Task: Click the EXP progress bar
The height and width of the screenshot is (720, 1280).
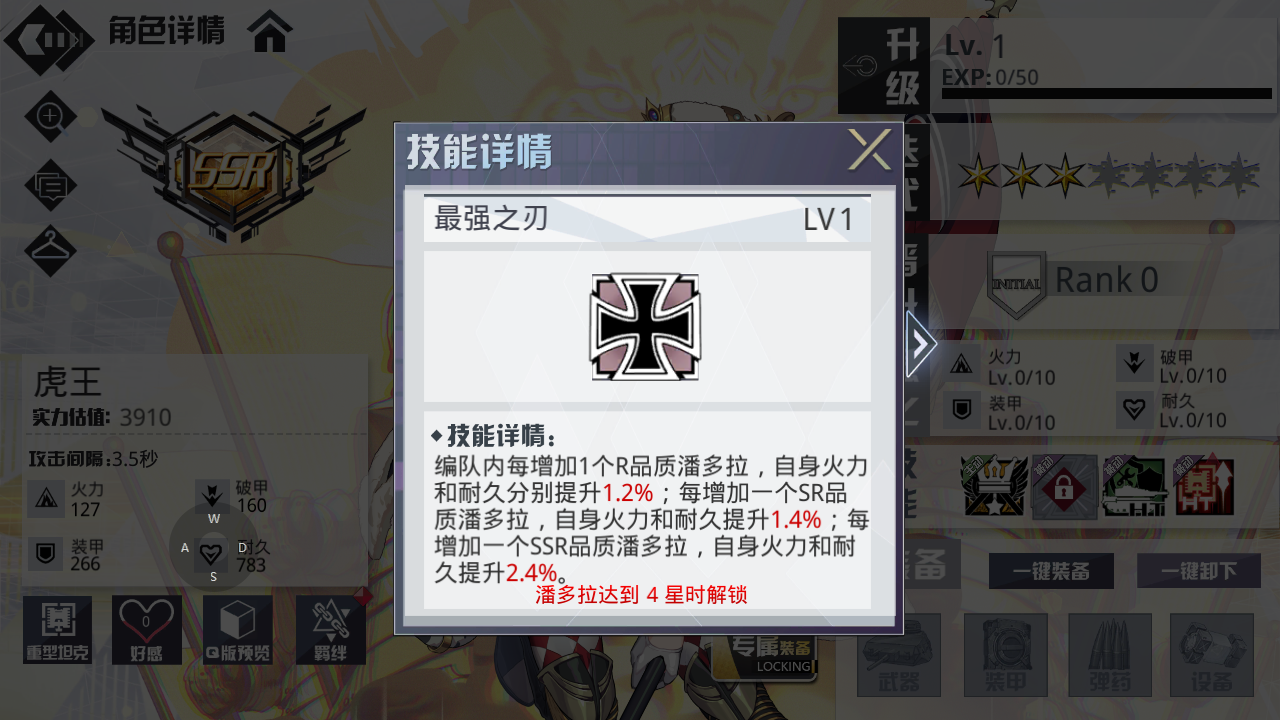Action: click(1107, 94)
